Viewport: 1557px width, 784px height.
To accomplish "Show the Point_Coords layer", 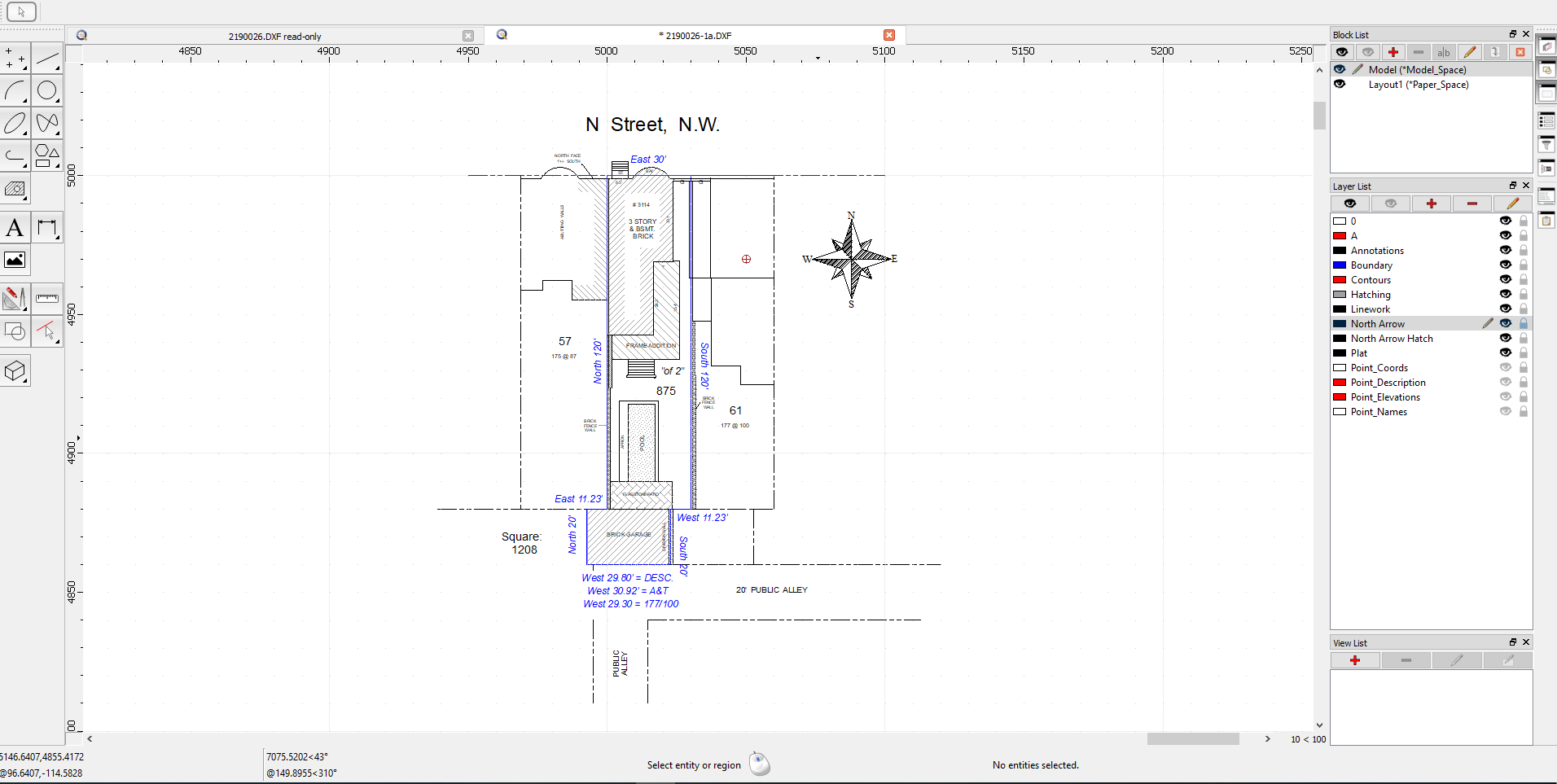I will click(x=1505, y=368).
